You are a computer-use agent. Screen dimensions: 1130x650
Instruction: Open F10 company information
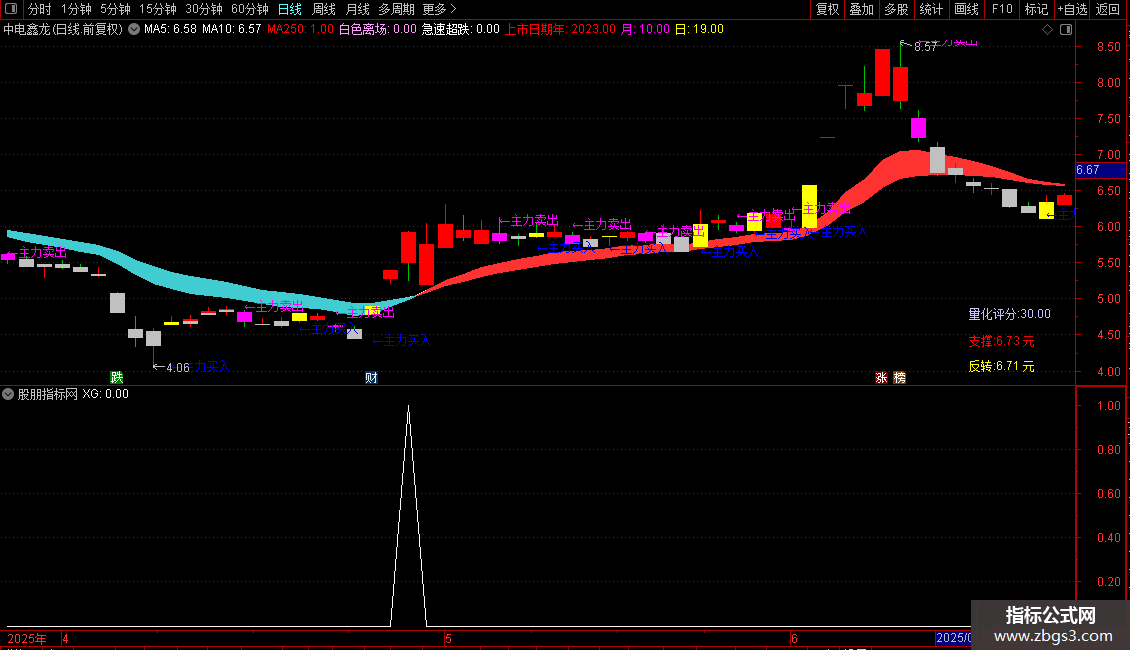[x=1002, y=9]
